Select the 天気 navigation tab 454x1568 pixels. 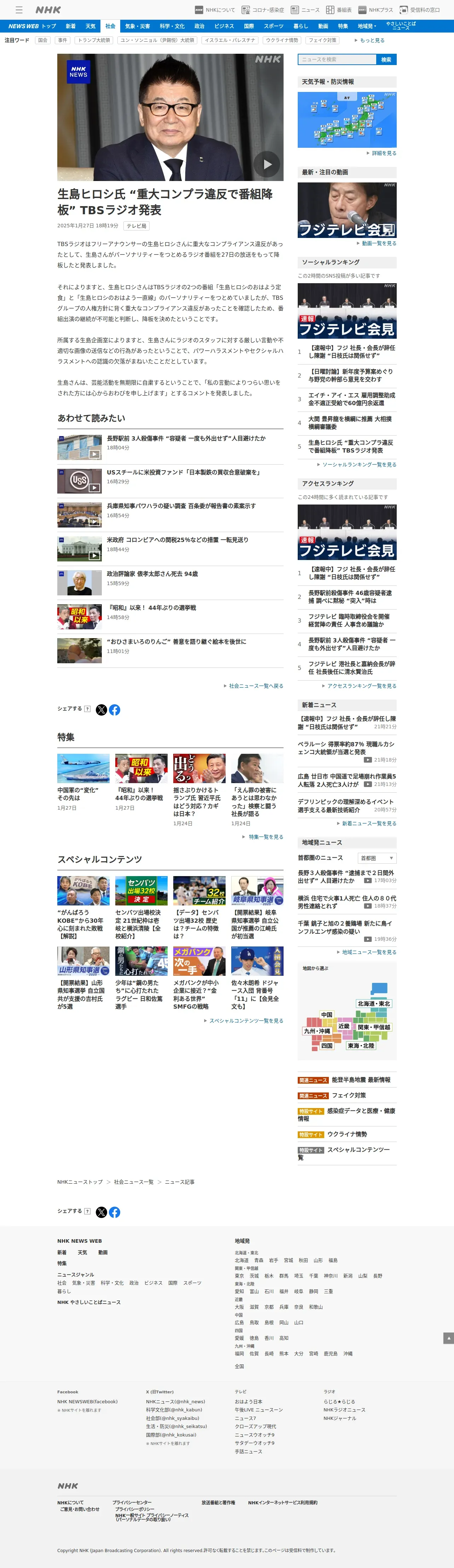click(x=91, y=26)
